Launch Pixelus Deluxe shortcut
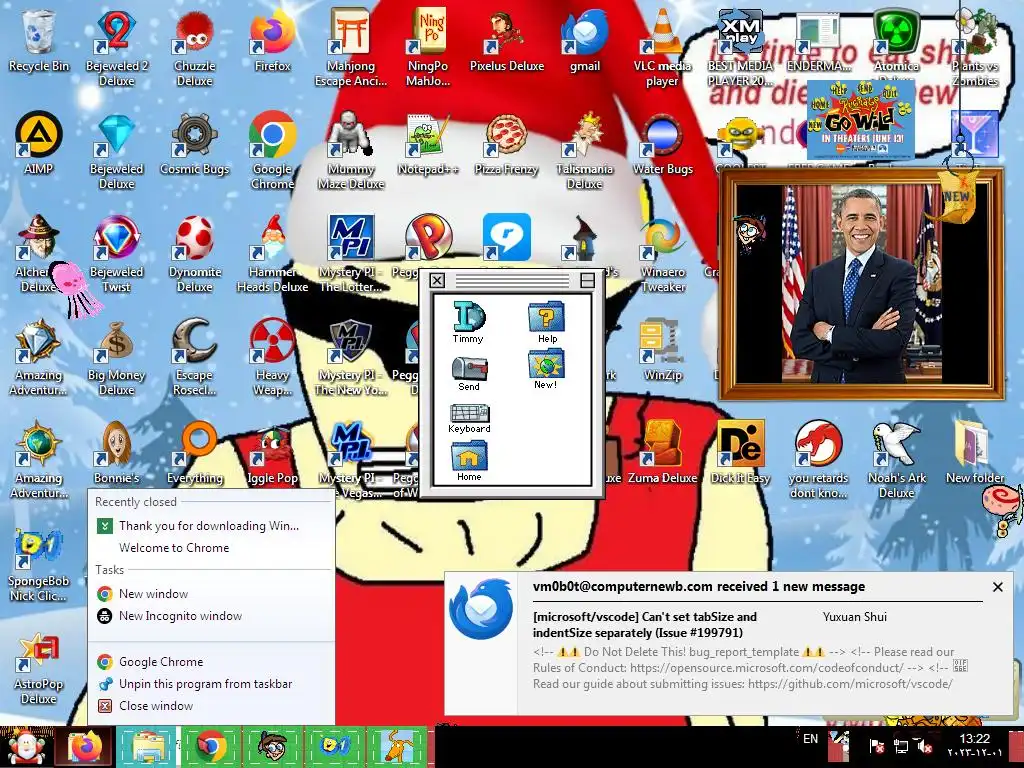The width and height of the screenshot is (1024, 768). (x=507, y=39)
